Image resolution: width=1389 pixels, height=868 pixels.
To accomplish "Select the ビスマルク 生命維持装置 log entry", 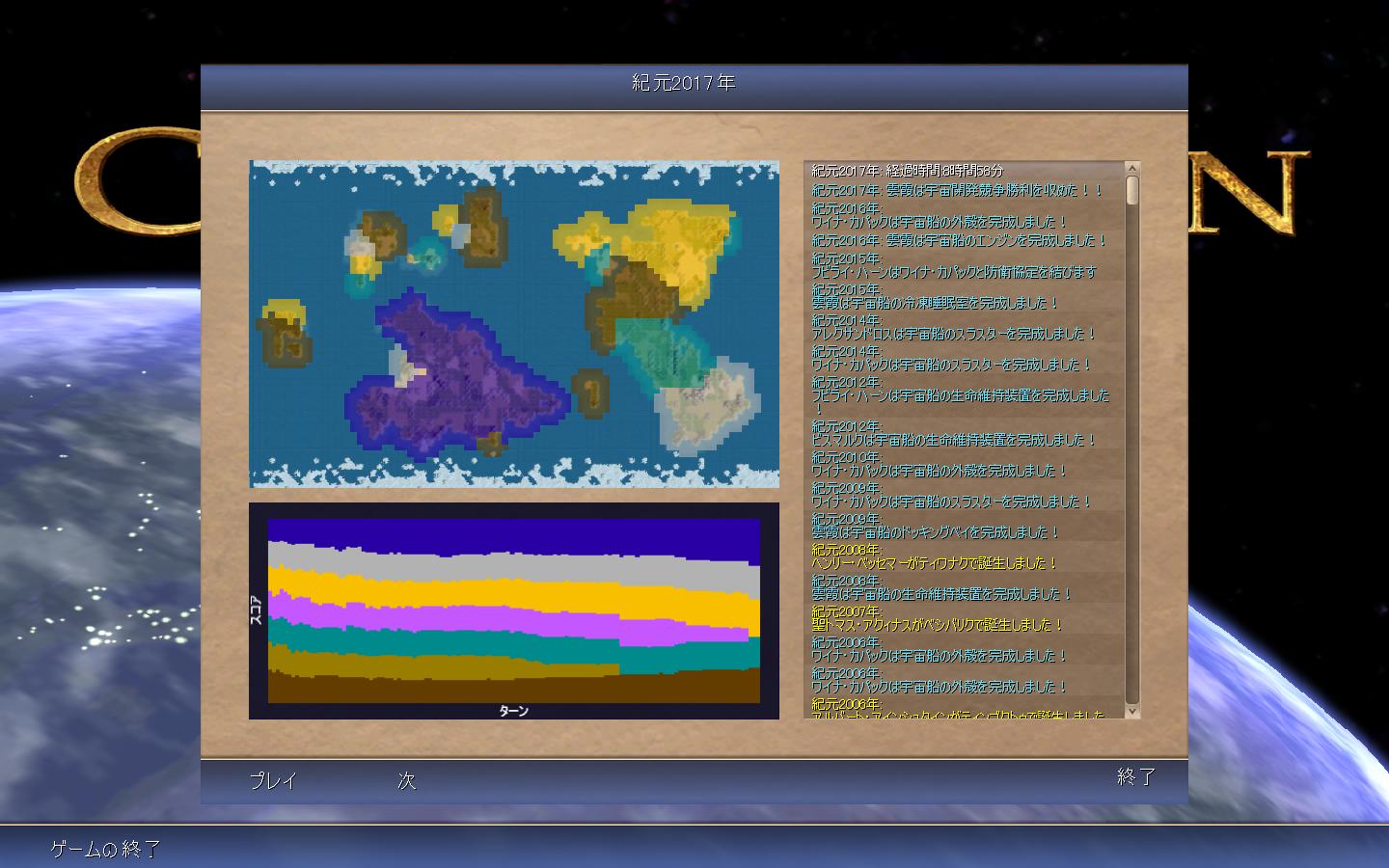I will [965, 433].
